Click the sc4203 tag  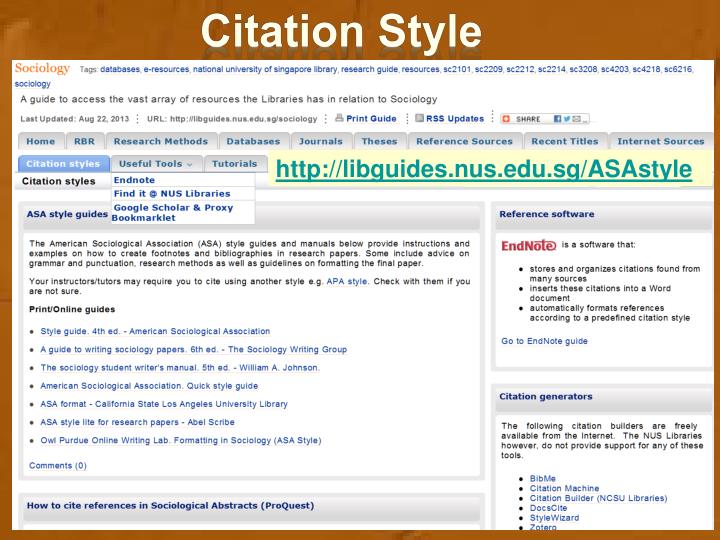tap(615, 69)
